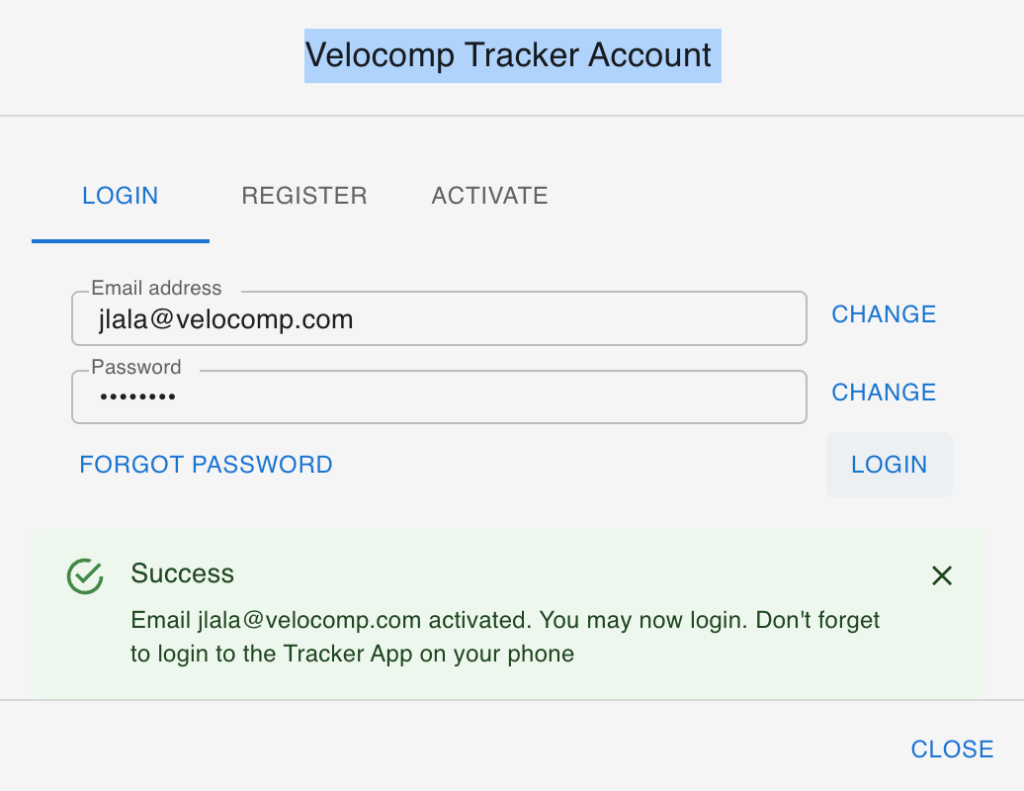Screen dimensions: 1024x791
Task: Open the FORGOT PASSWORD link
Action: pyautogui.click(x=206, y=465)
